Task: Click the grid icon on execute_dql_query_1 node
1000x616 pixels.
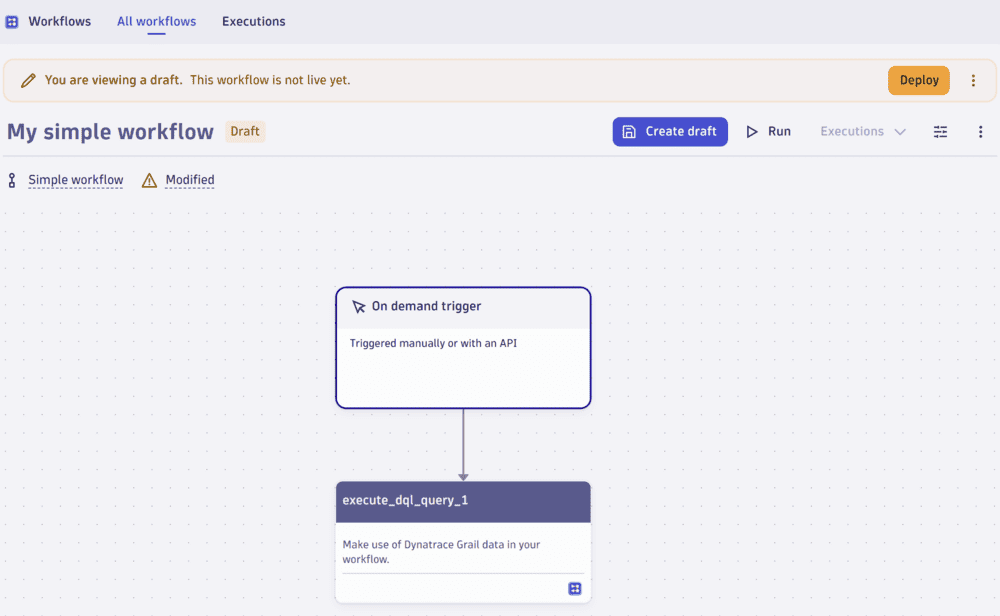Action: [x=575, y=589]
